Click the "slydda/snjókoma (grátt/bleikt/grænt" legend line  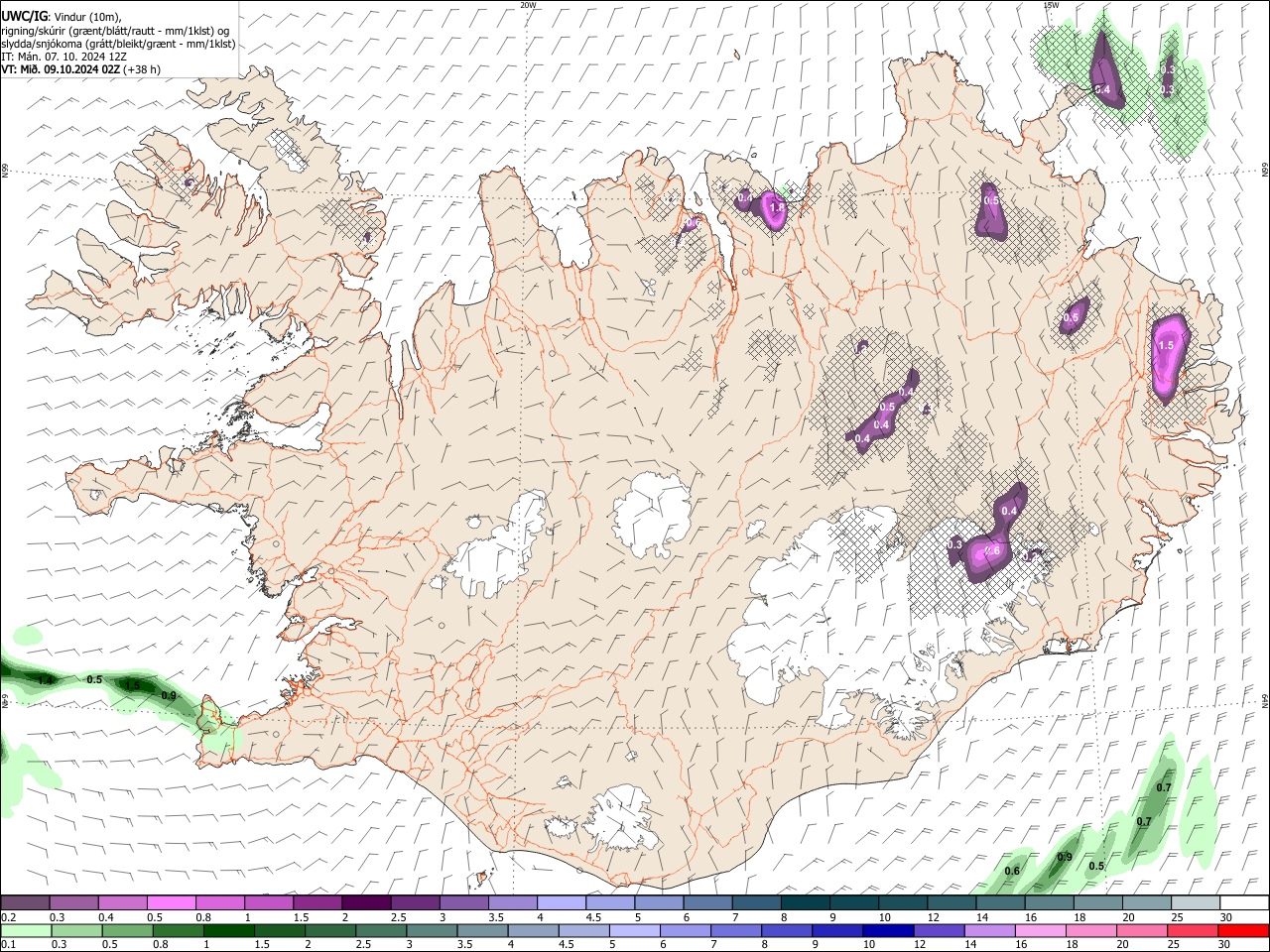[x=118, y=44]
